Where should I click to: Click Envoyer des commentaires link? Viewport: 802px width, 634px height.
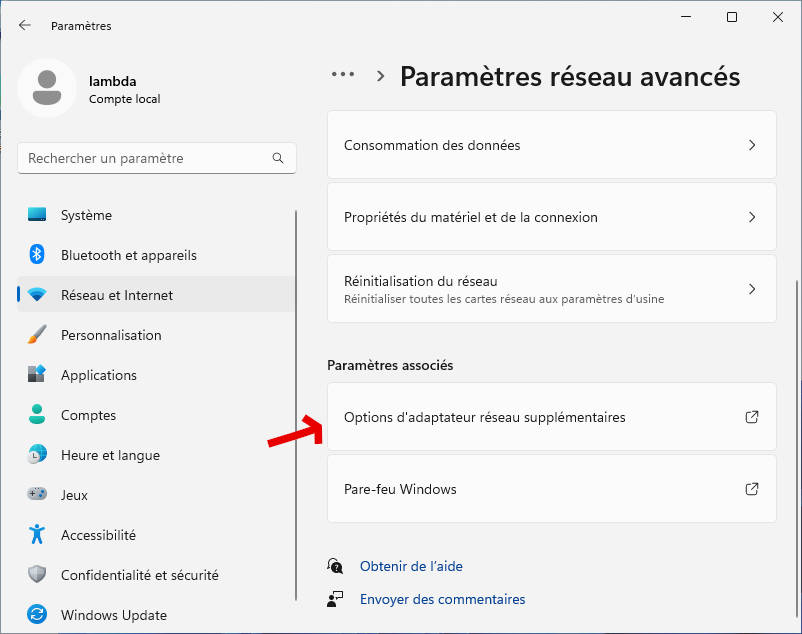[x=442, y=599]
